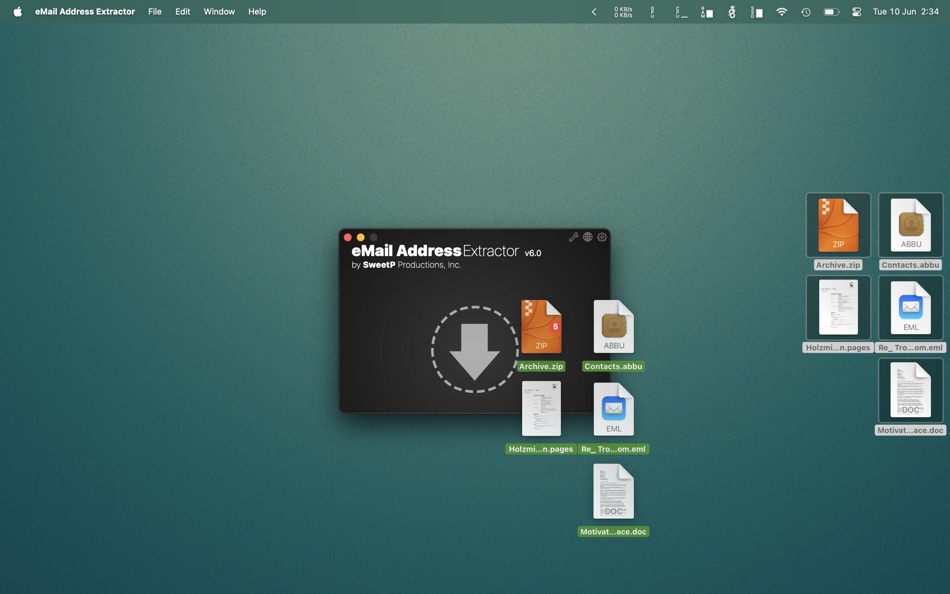Screen dimensions: 950x594
Task: Click the network speed KB/s menu bar item
Action: [623, 12]
